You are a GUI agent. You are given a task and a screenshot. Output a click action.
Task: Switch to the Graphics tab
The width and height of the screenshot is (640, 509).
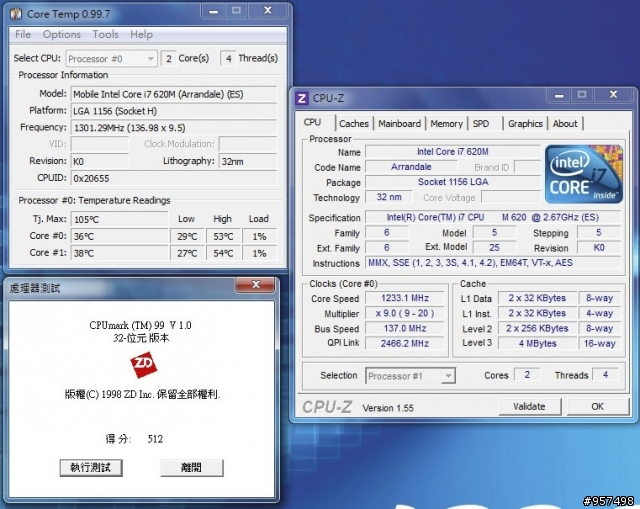pyautogui.click(x=525, y=124)
